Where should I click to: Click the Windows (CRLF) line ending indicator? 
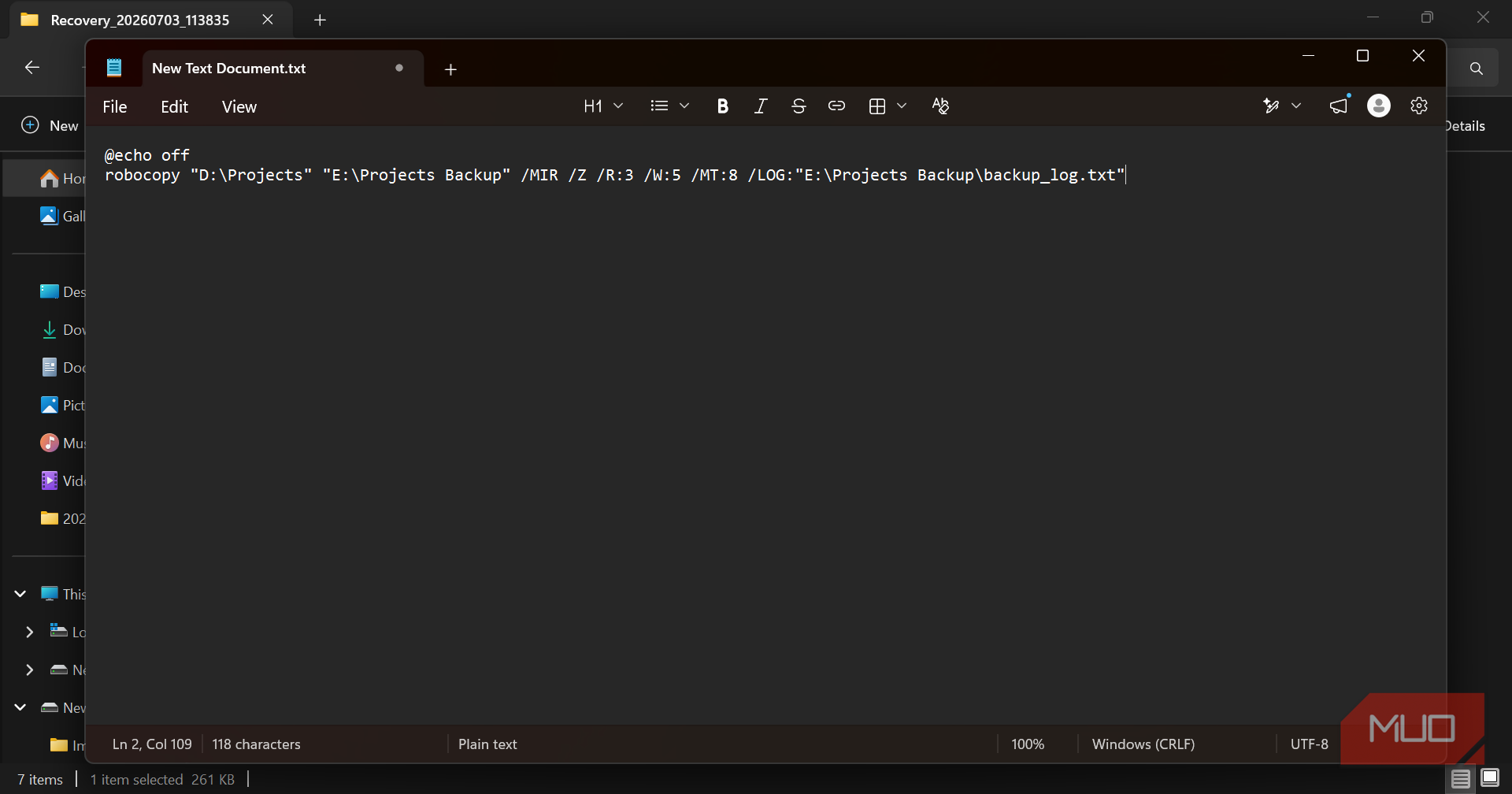pyautogui.click(x=1143, y=744)
